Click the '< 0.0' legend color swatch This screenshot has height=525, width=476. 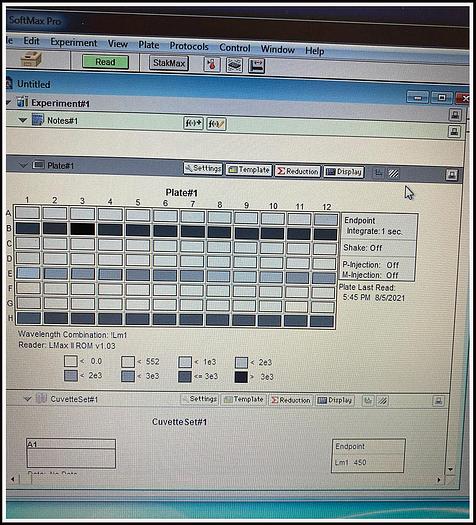(x=71, y=361)
